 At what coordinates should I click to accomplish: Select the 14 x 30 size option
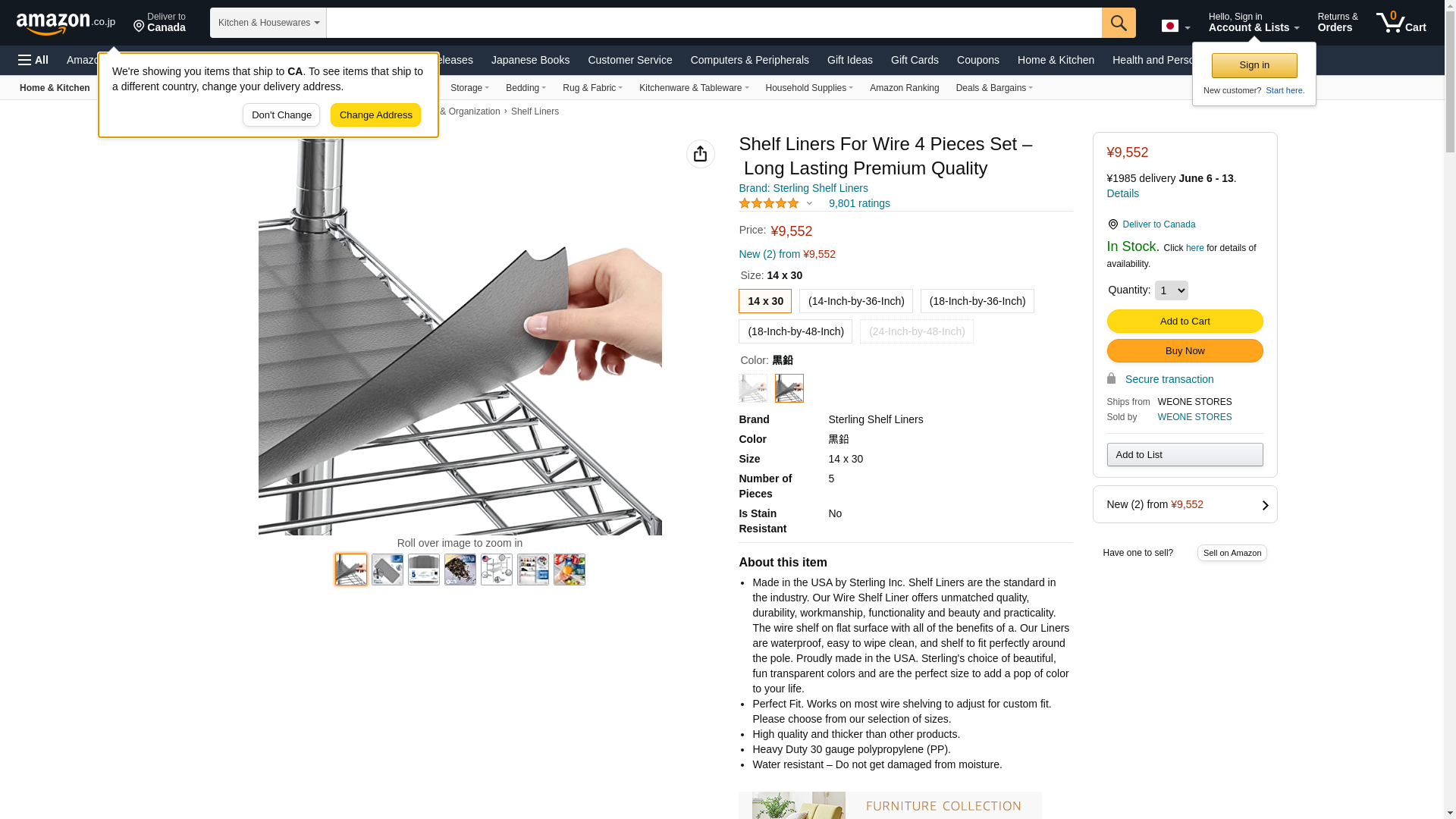pos(765,301)
